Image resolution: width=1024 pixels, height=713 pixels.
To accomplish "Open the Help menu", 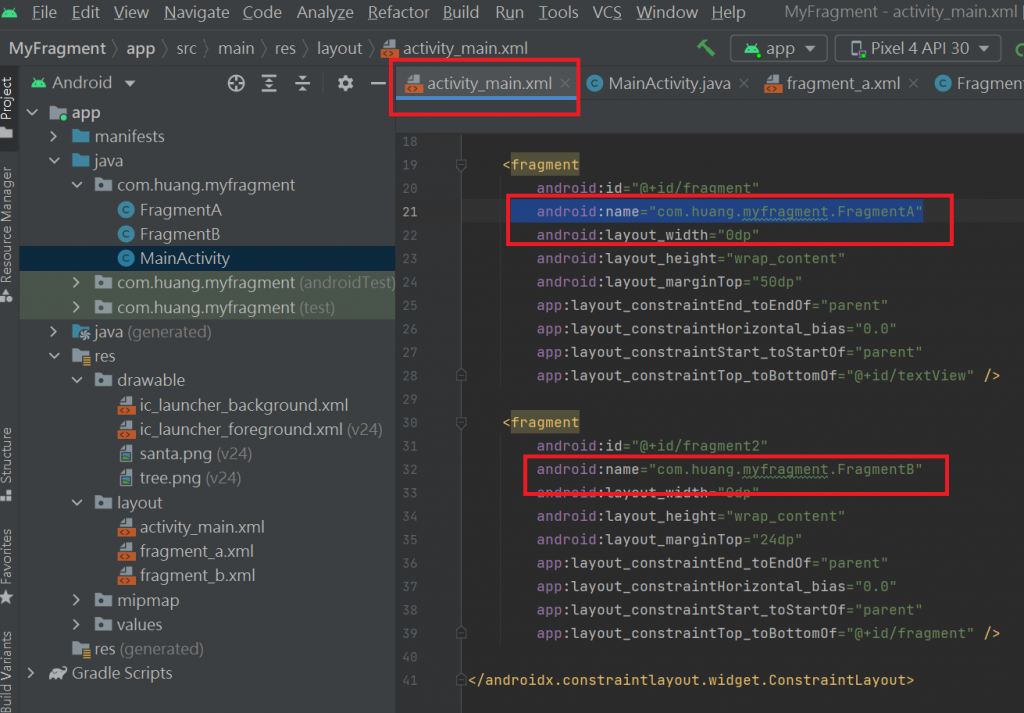I will pos(728,12).
